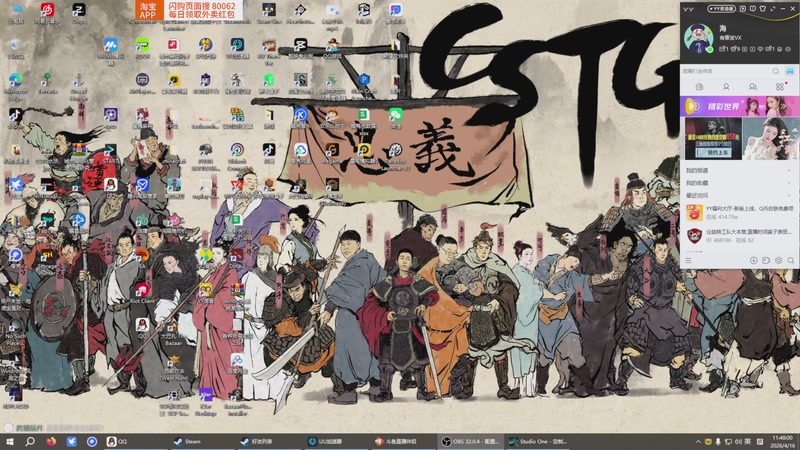800x450 pixels.
Task: Switch to the YY home tab
Action: pyautogui.click(x=699, y=87)
